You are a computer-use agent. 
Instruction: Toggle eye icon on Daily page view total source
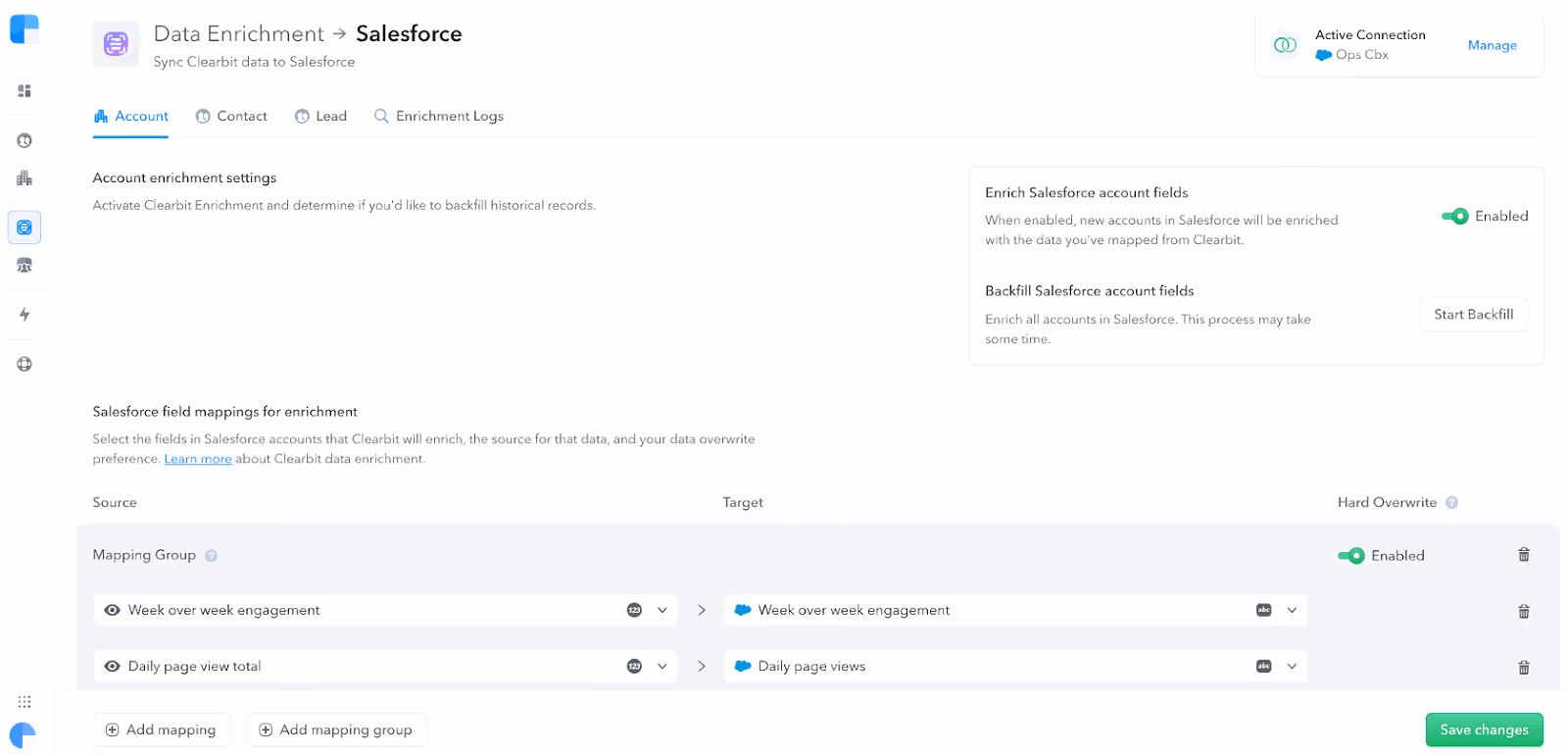tap(112, 666)
